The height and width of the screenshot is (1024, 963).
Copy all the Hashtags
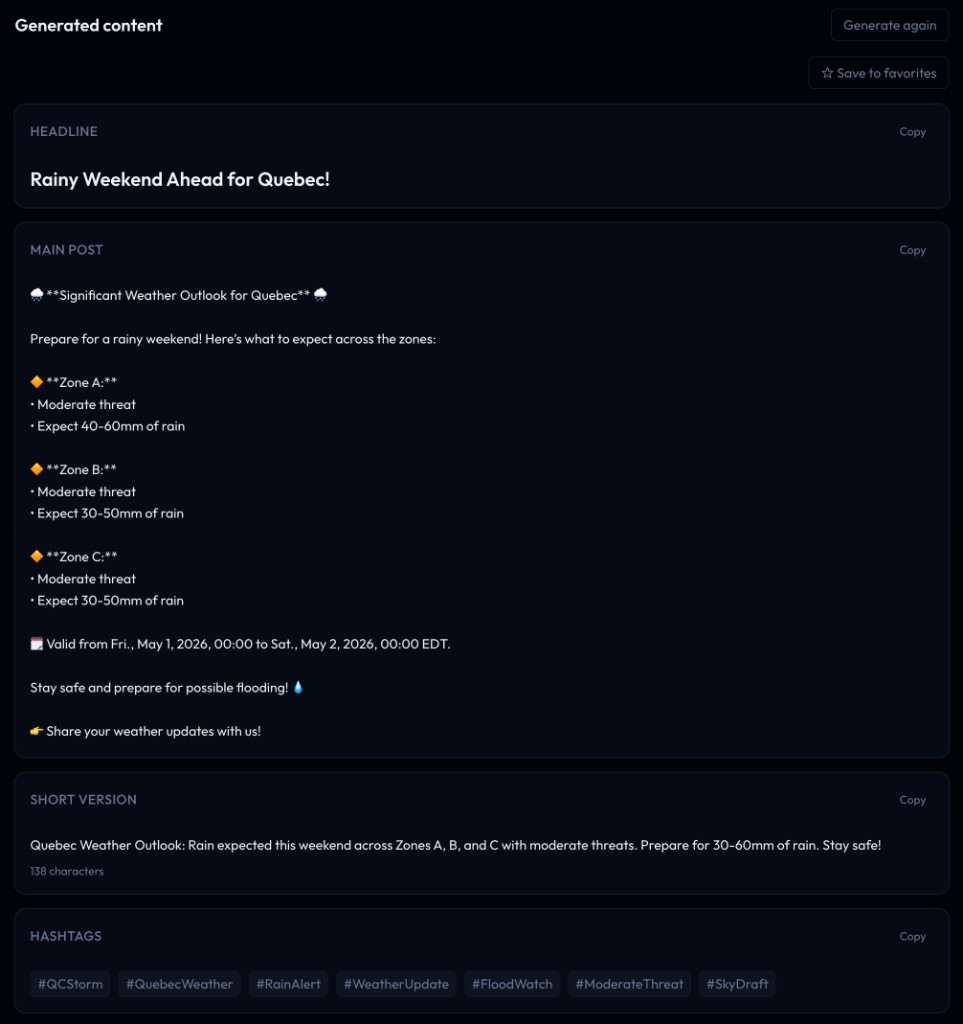coord(911,936)
